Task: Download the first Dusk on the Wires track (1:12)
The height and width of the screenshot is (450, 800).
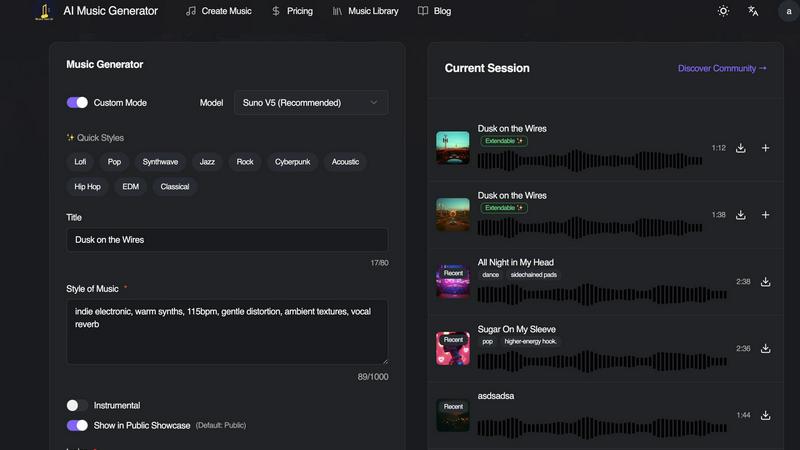Action: coord(741,148)
